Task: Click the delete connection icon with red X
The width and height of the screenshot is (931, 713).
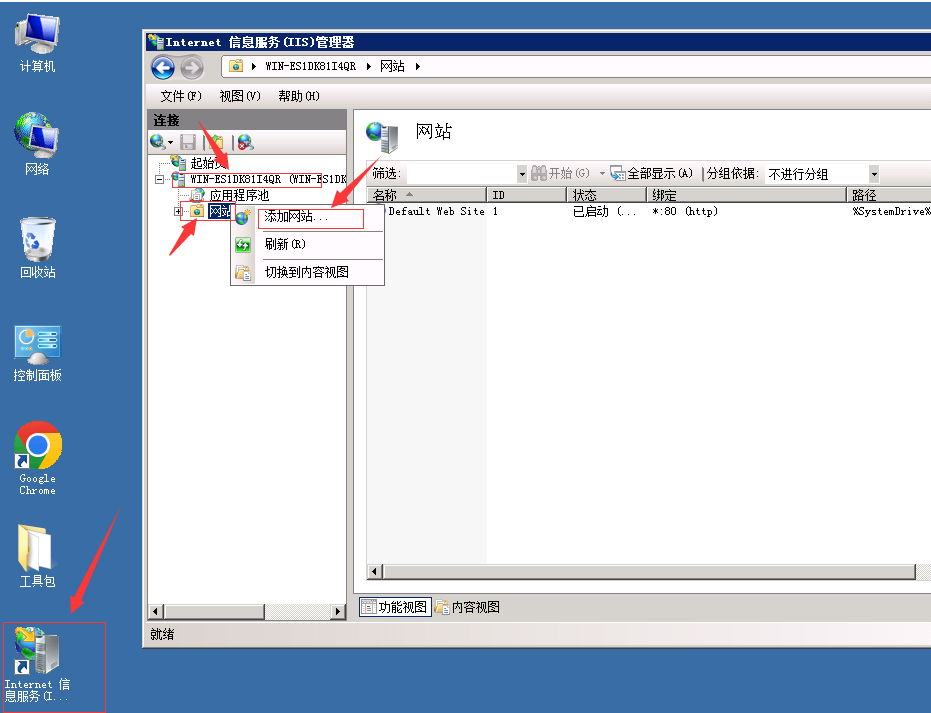Action: [x=245, y=142]
